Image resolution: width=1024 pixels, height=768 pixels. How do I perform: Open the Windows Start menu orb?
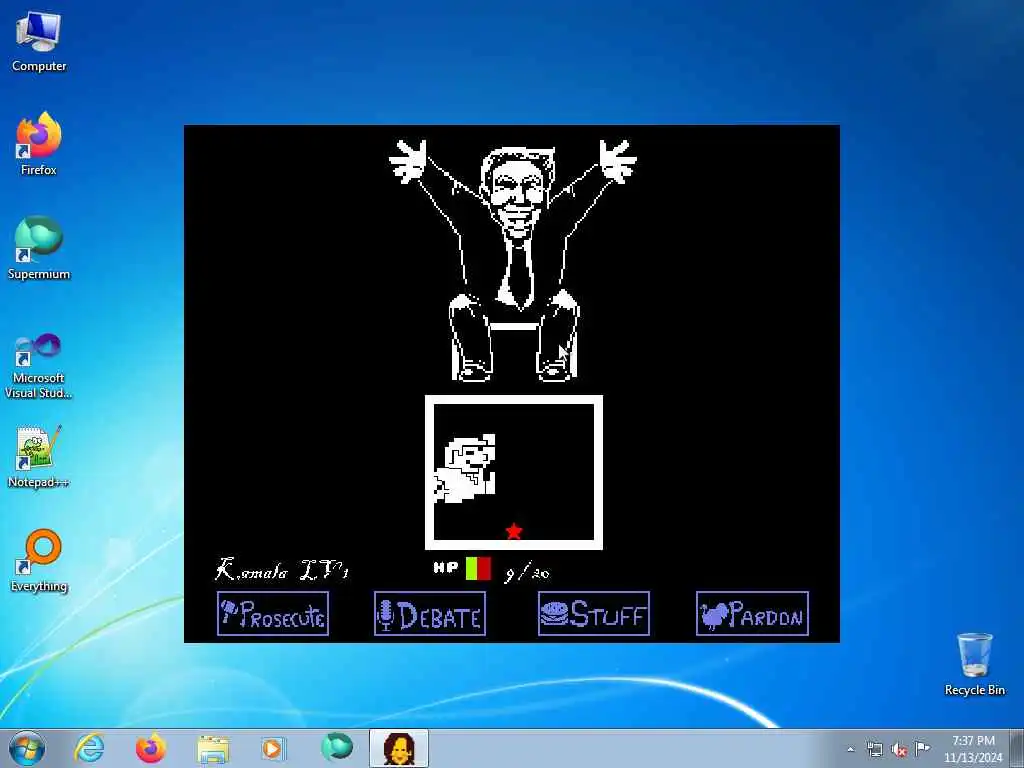pyautogui.click(x=27, y=748)
